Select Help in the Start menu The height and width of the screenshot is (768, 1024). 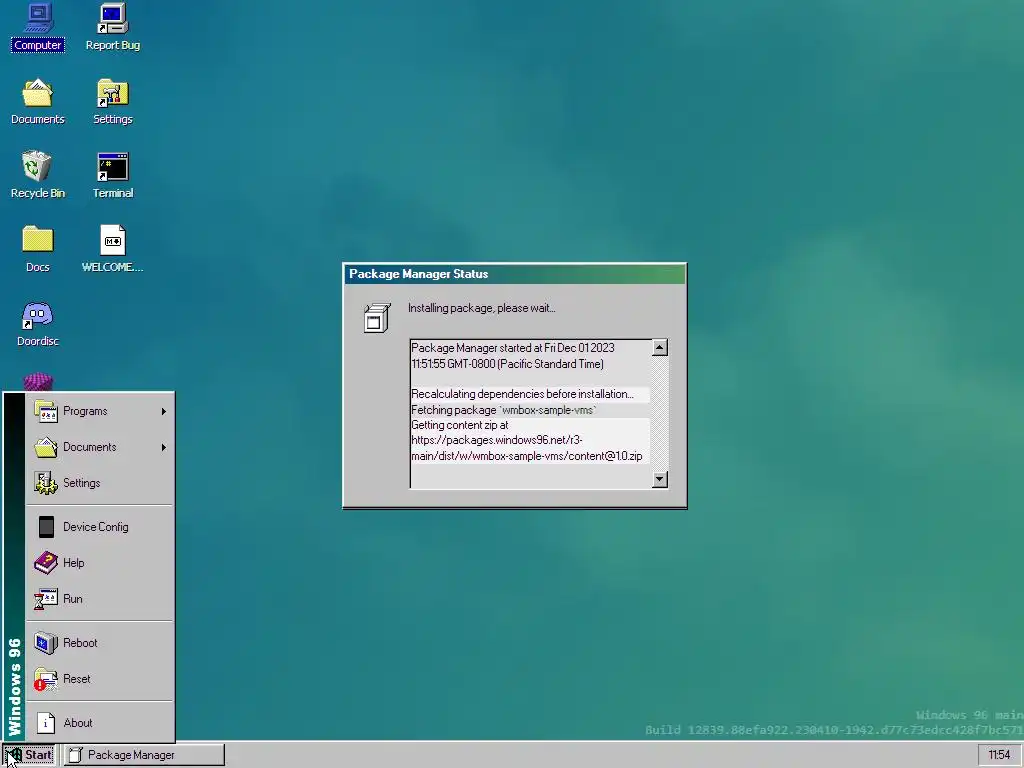[x=100, y=562]
